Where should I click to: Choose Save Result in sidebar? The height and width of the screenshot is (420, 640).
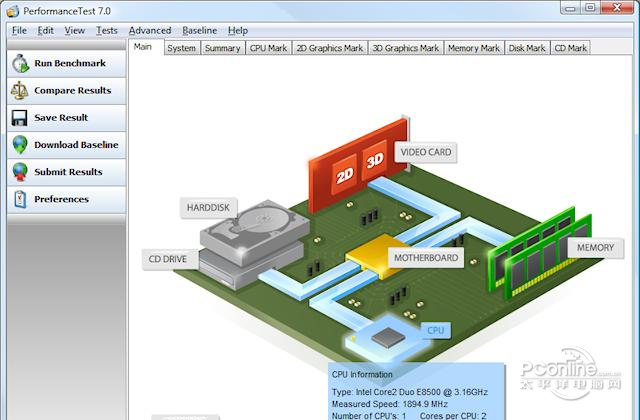click(67, 118)
